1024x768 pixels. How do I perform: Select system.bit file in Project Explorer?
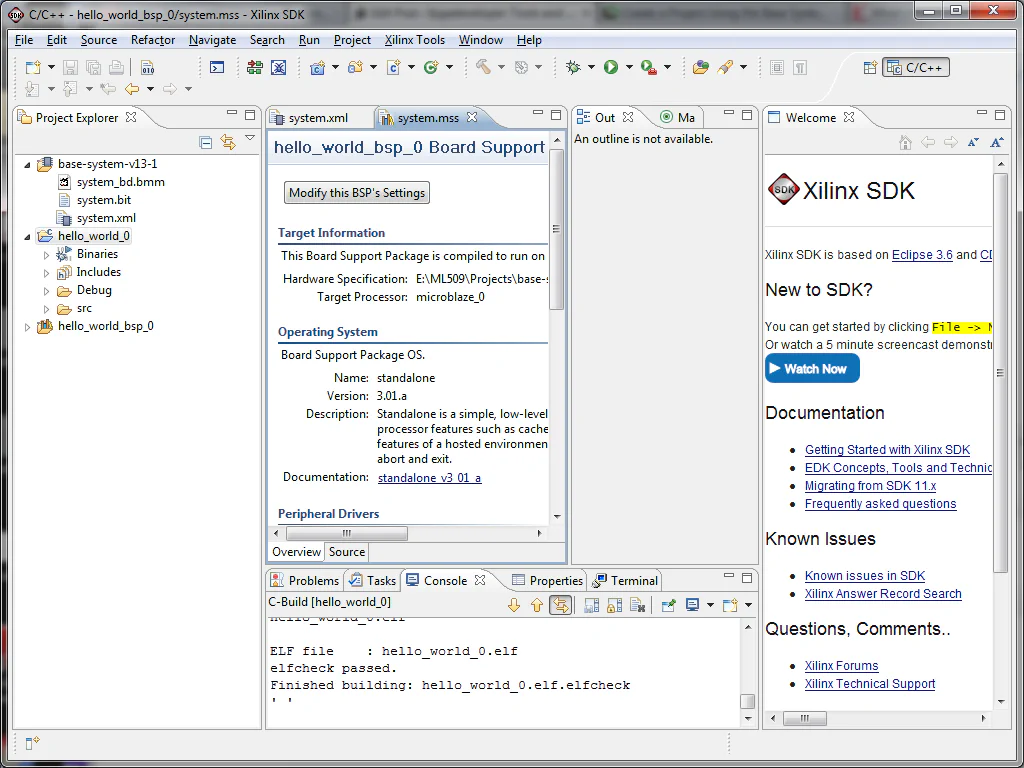[103, 200]
